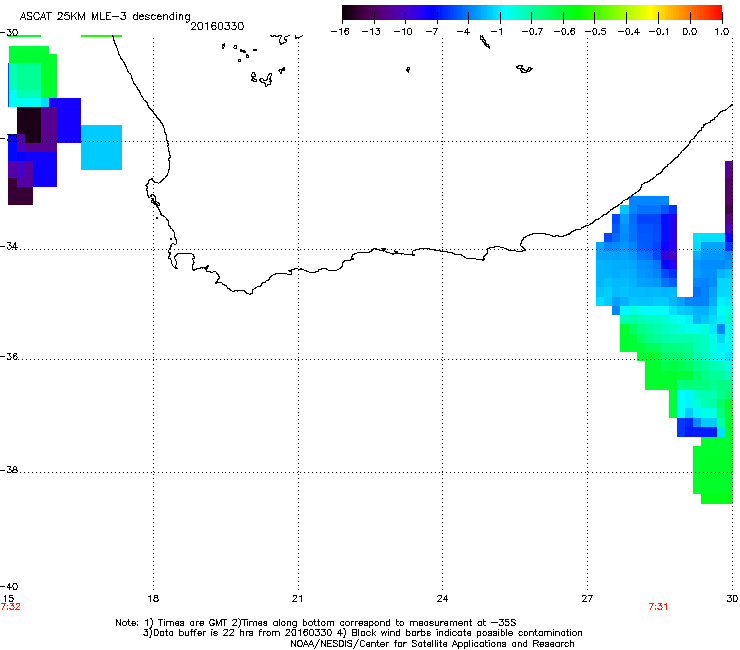The image size is (740, 650).
Task: Click the note line about GMT times
Action: [x=316, y=623]
